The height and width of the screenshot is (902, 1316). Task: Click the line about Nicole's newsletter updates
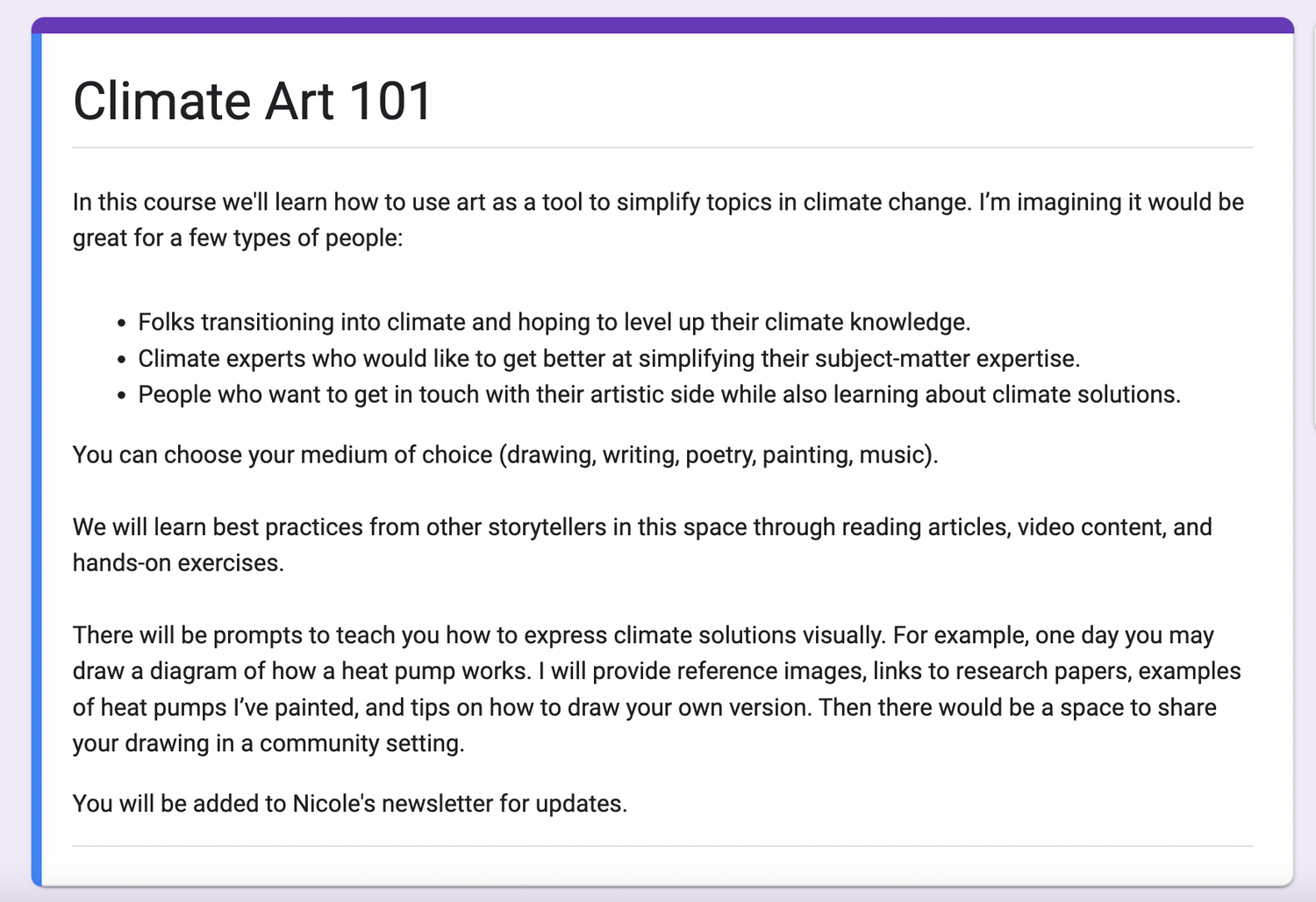pyautogui.click(x=350, y=803)
